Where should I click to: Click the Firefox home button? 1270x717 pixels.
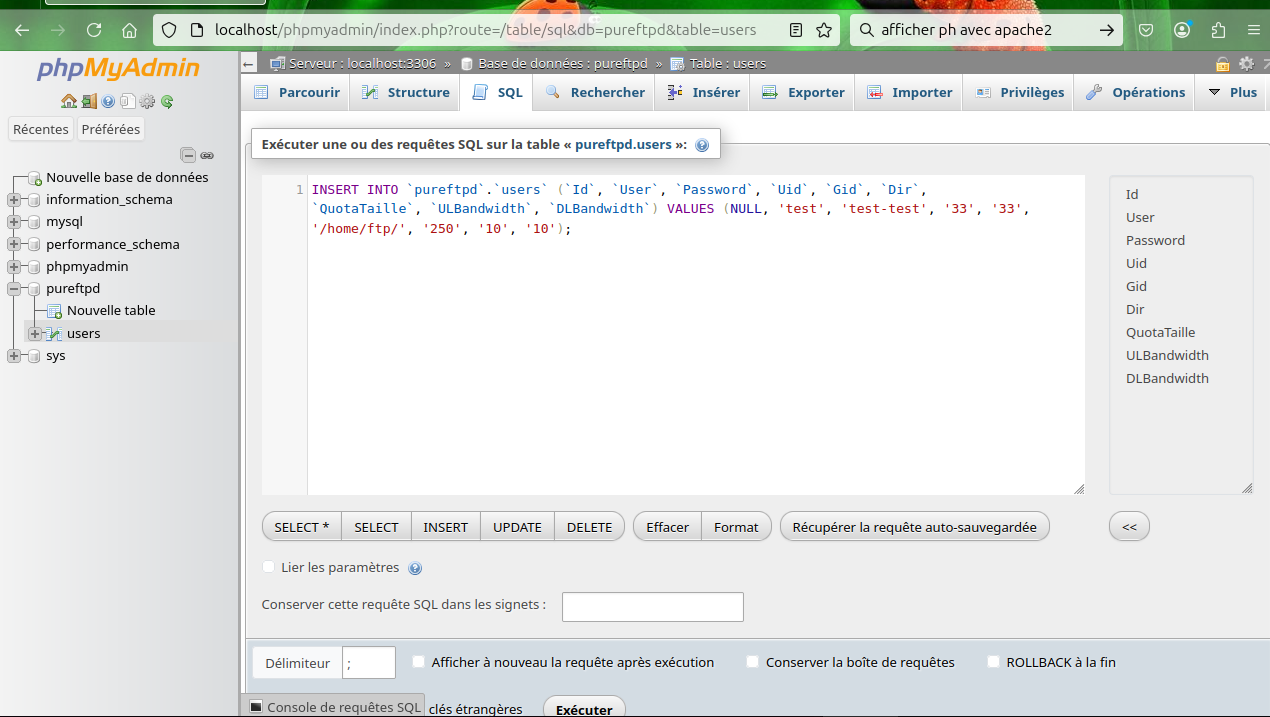click(x=129, y=30)
